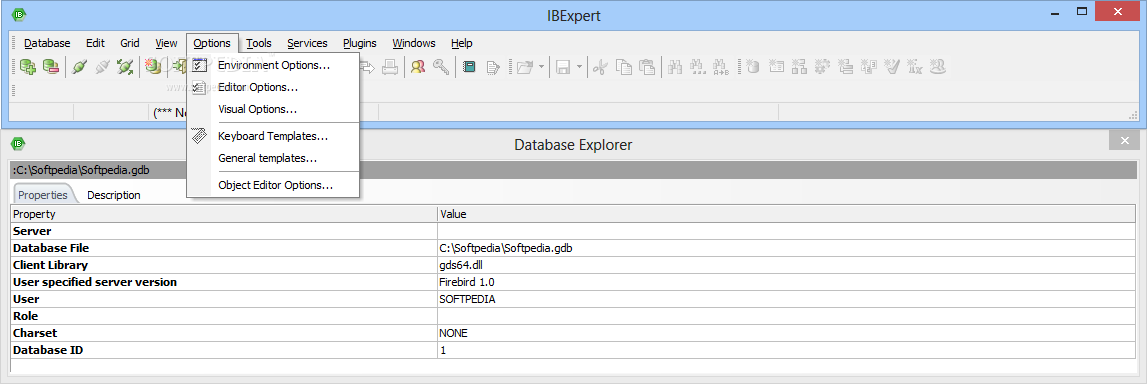Click the scissors Cut icon
Screen dimensions: 1147x384
click(x=600, y=67)
